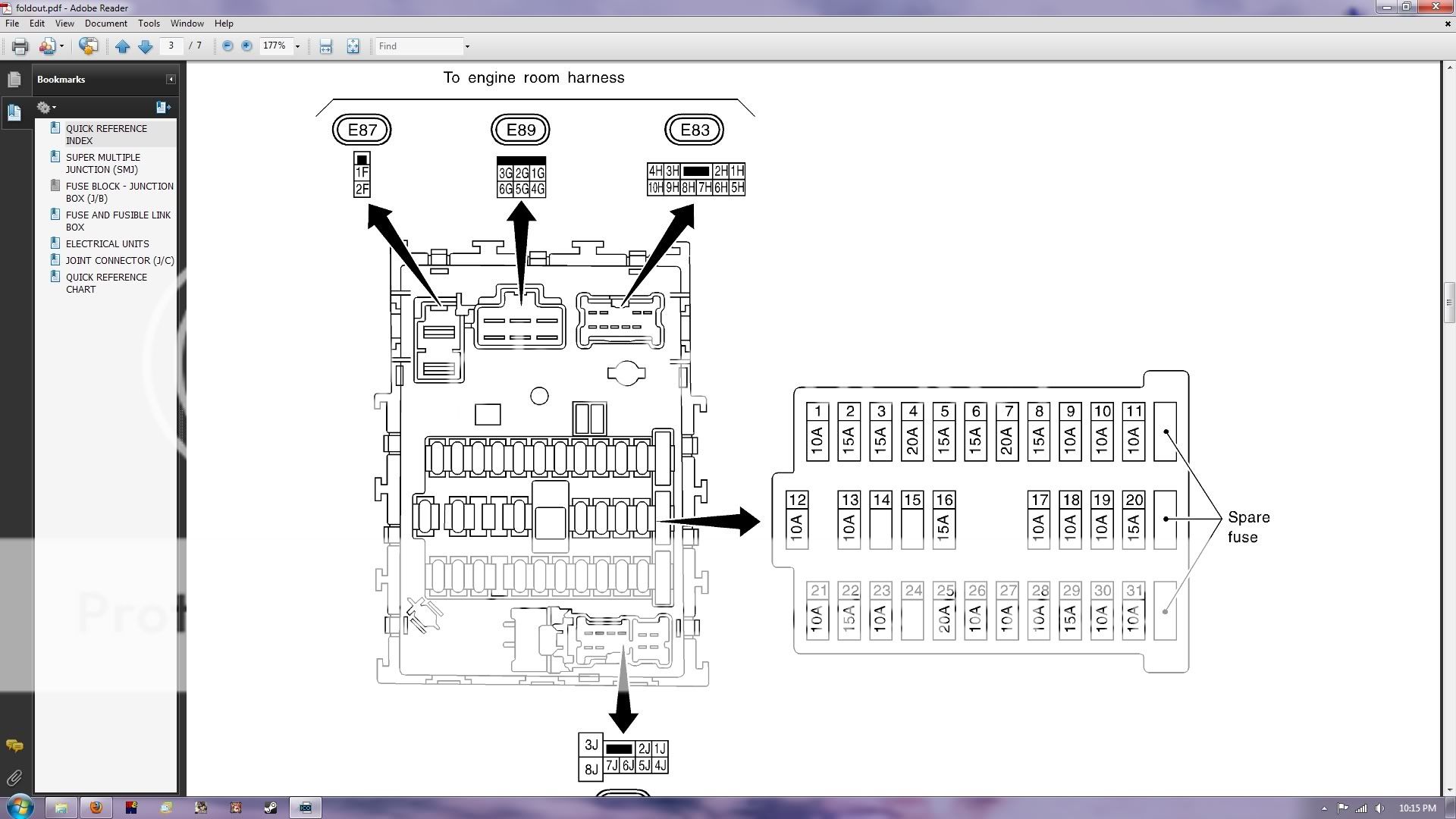1456x819 pixels.
Task: Click the ELECTRICAL UNITS bookmark link
Action: click(107, 243)
